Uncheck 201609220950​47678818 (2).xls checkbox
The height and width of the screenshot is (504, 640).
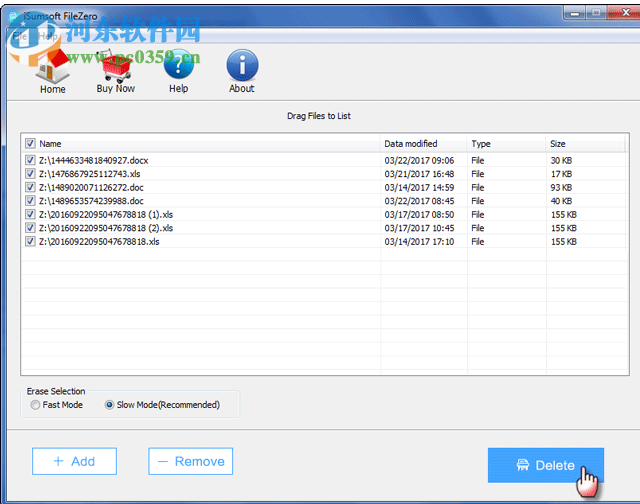(x=30, y=228)
